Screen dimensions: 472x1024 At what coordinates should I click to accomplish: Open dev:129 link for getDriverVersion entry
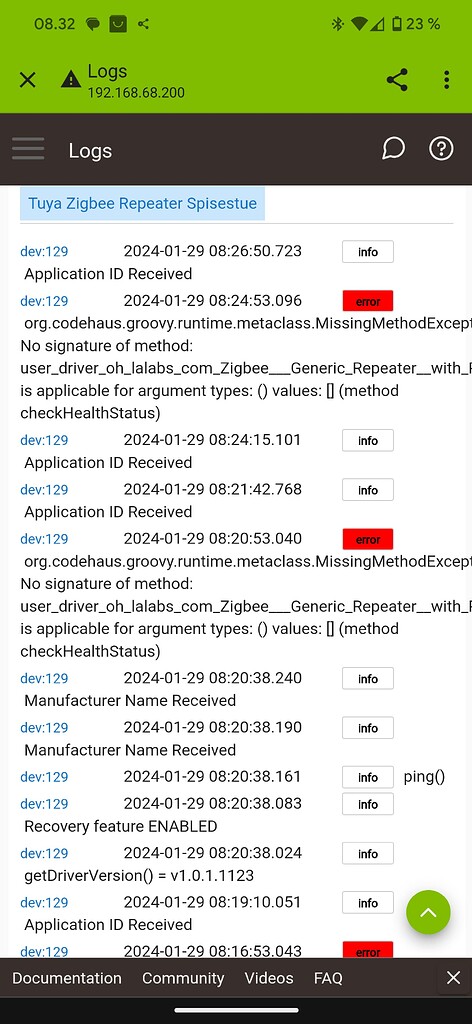pos(44,853)
